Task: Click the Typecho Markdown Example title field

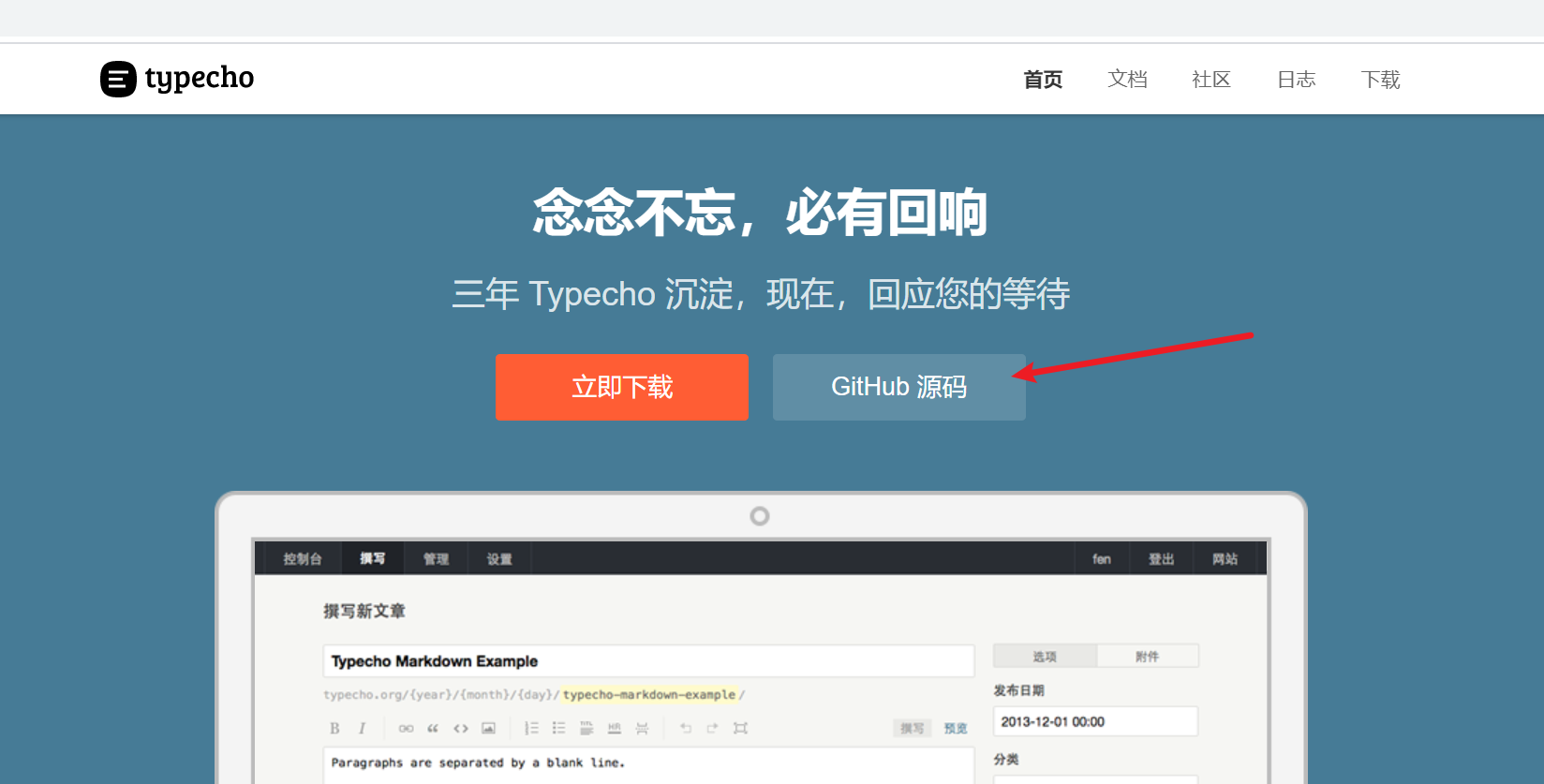Action: [648, 661]
